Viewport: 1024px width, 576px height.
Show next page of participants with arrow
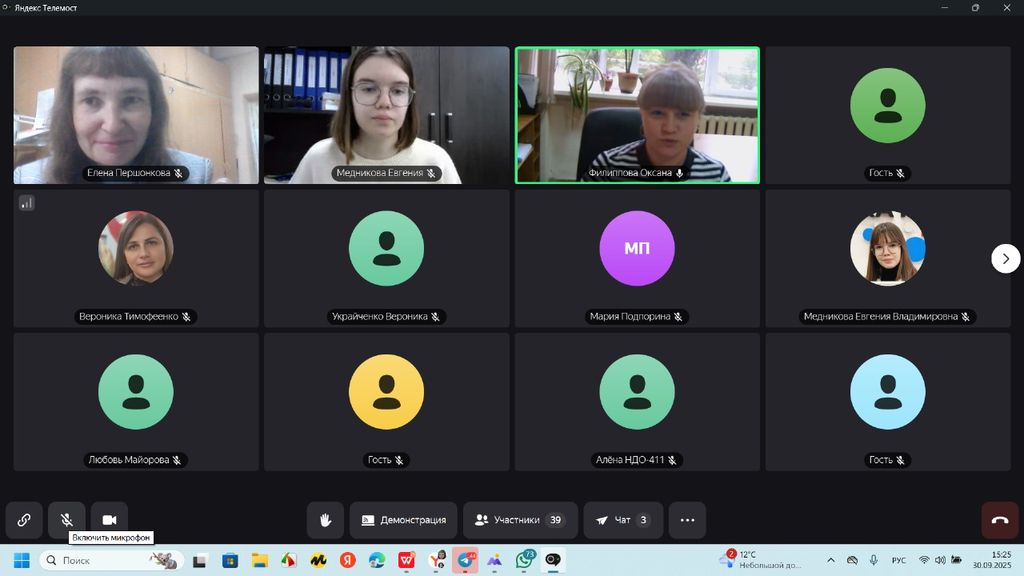click(1005, 259)
